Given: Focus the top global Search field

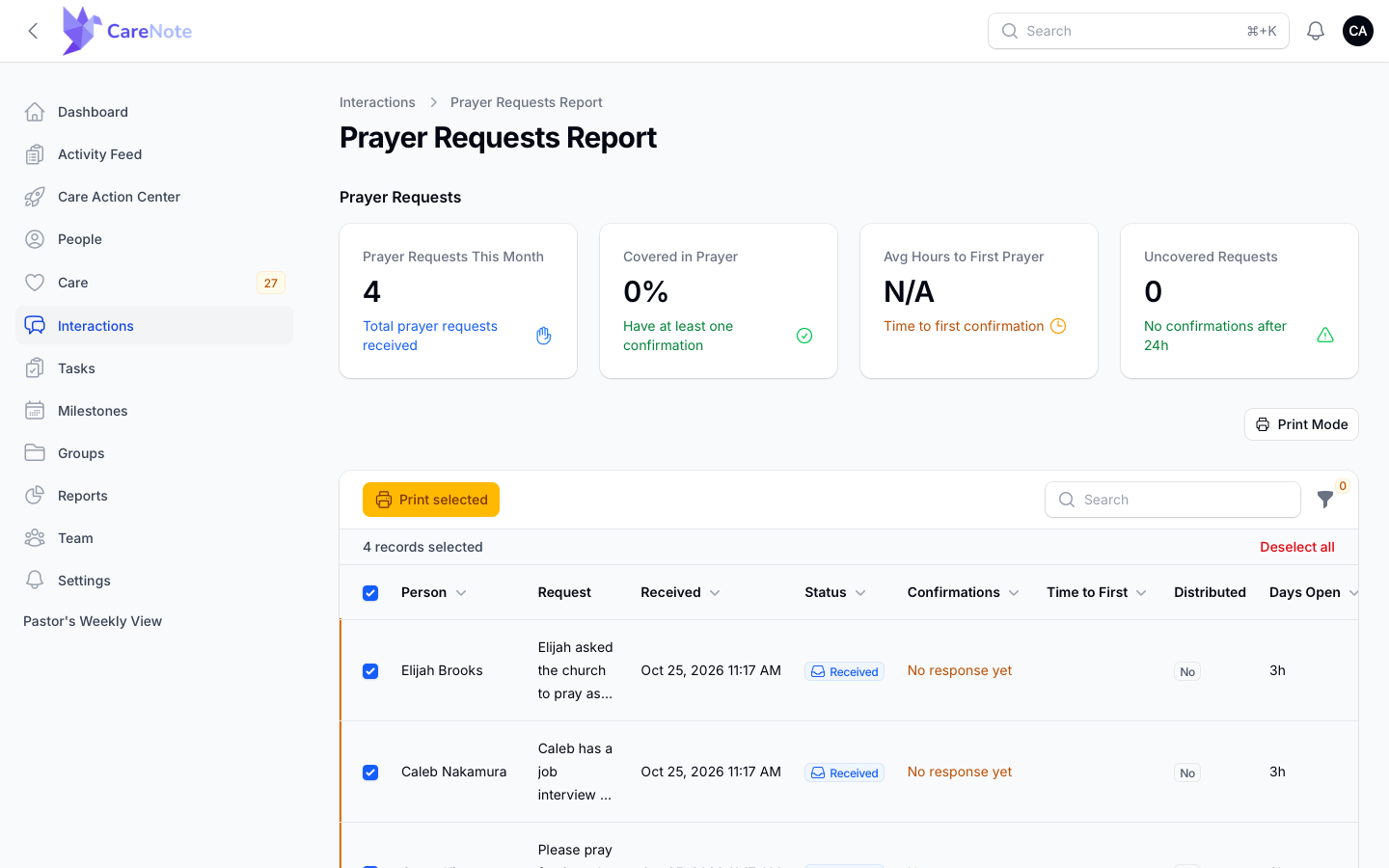Looking at the screenshot, I should click(x=1138, y=31).
